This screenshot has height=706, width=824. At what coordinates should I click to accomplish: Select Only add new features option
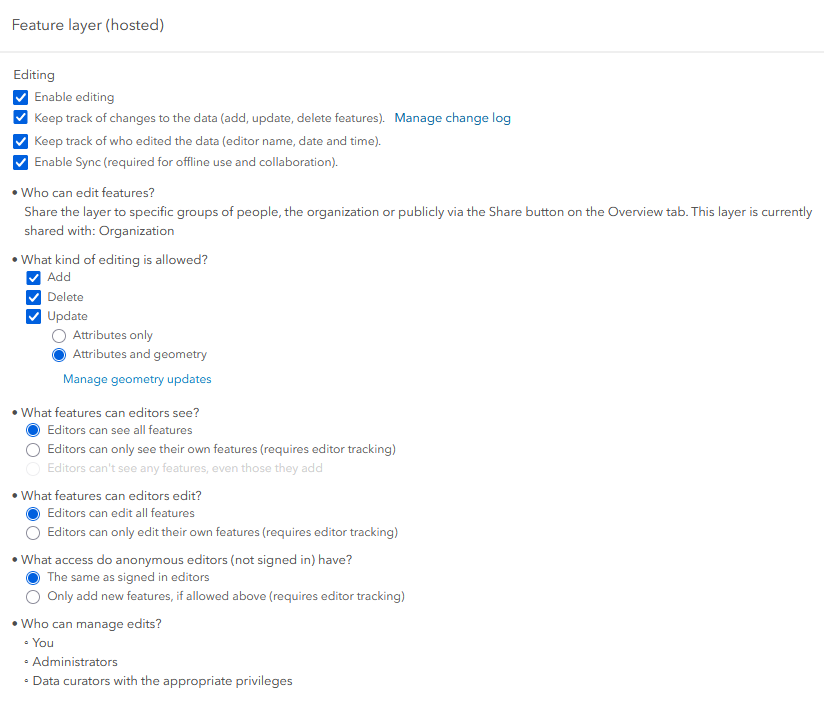click(33, 597)
